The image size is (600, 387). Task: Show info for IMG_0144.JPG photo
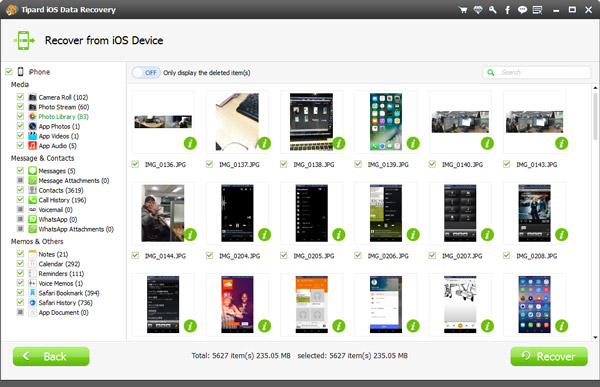pos(190,234)
